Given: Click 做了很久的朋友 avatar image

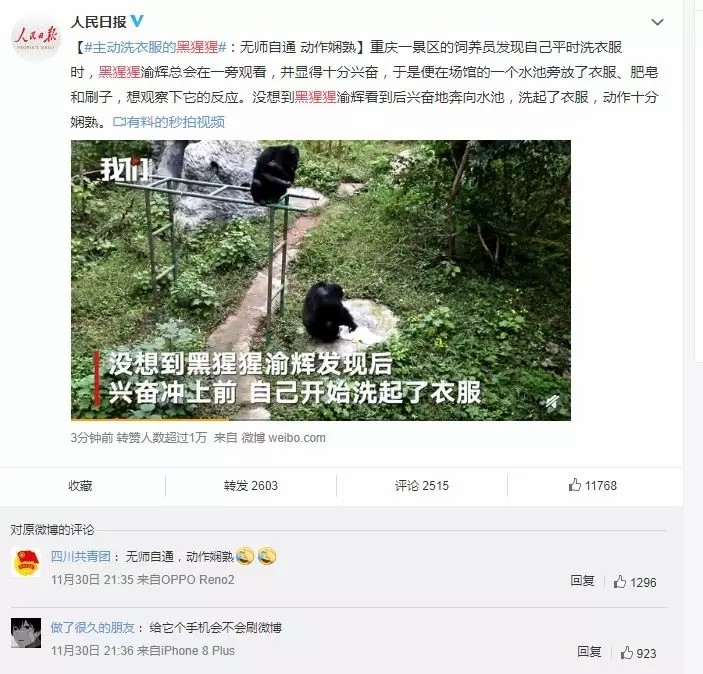Looking at the screenshot, I should point(26,633).
